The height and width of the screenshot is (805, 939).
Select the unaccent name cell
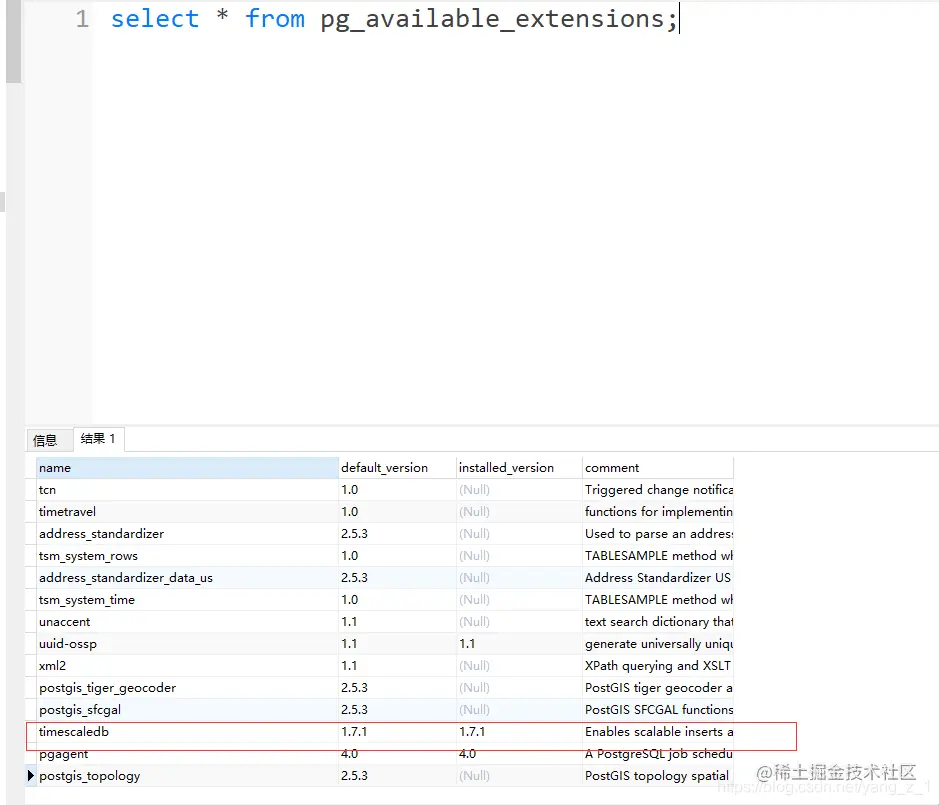187,622
